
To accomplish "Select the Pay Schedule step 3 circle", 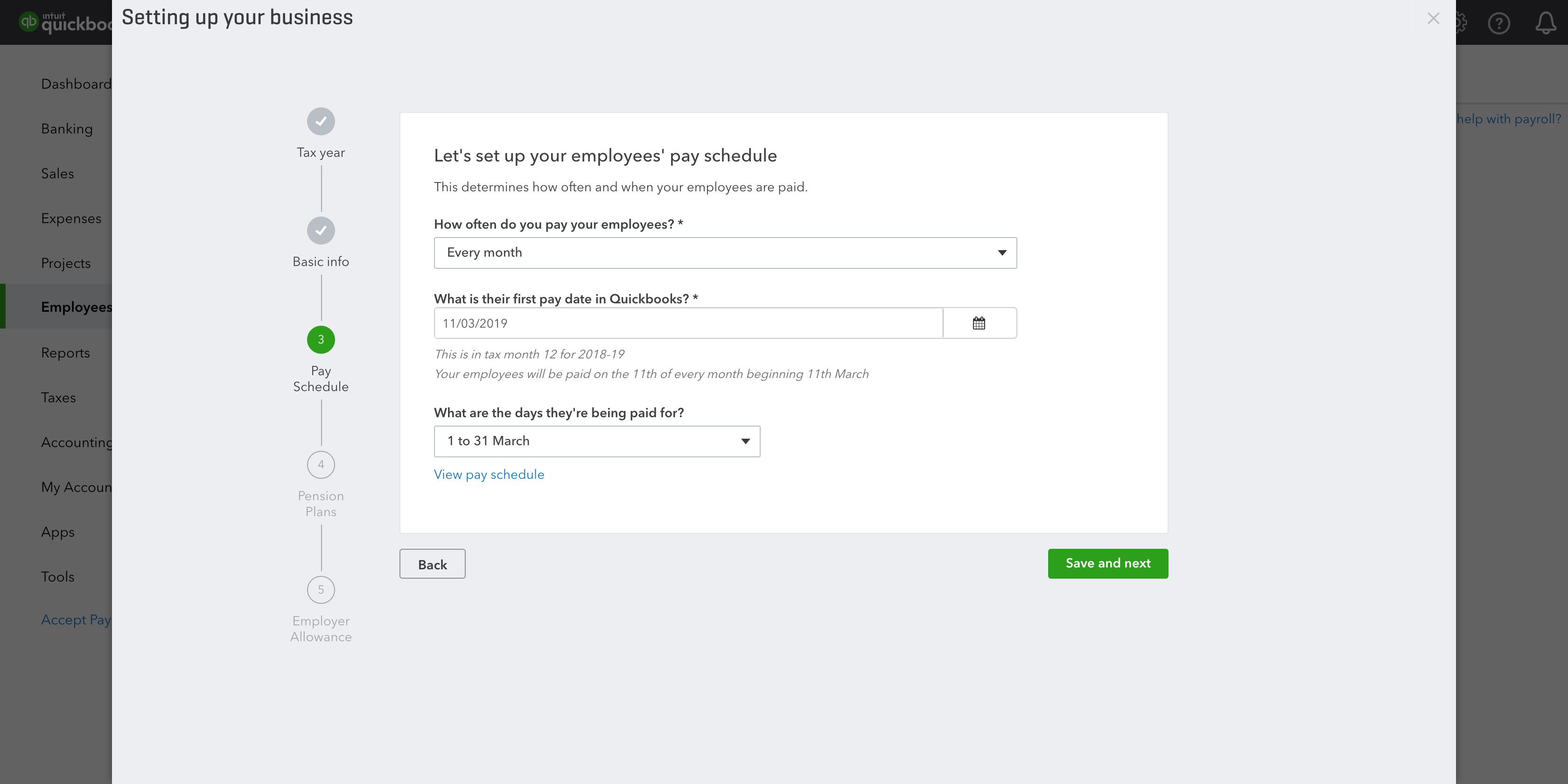I will point(321,340).
